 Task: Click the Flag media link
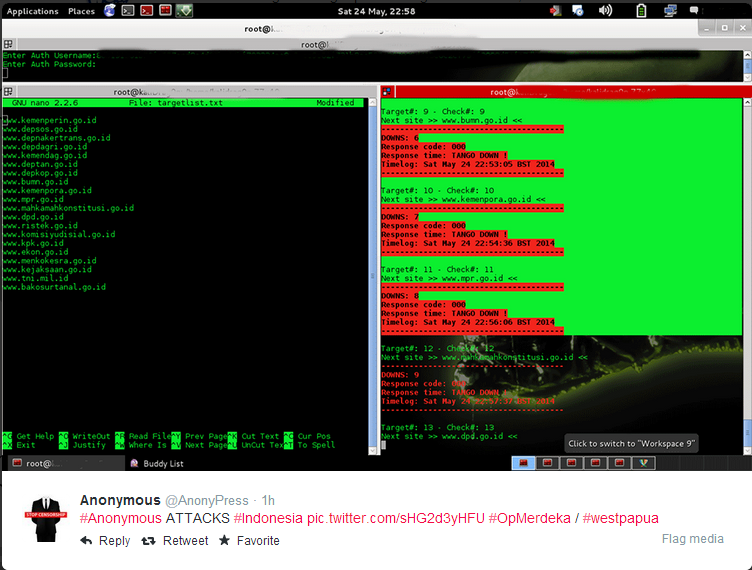[693, 539]
